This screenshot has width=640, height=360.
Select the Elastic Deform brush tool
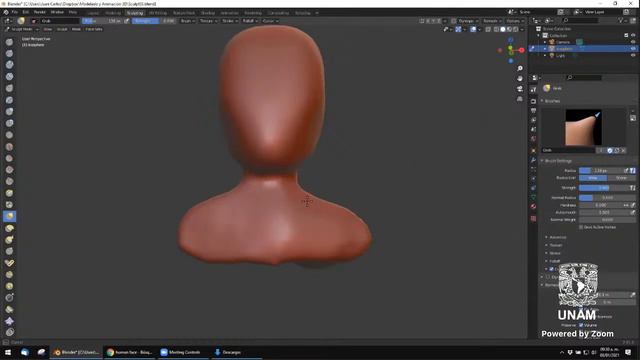pos(9,228)
